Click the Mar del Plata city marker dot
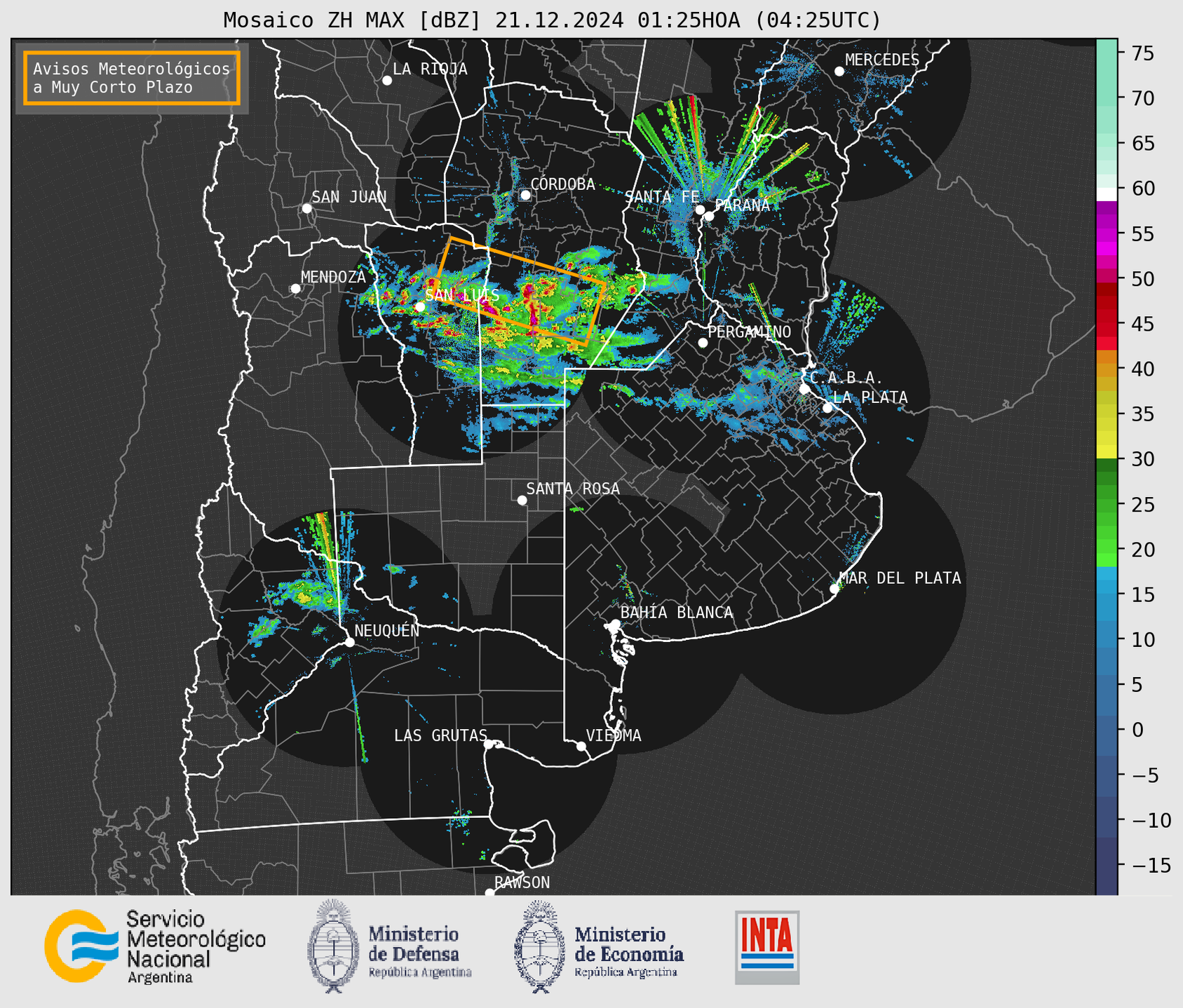Screen dimensions: 1183x1008 click(x=834, y=589)
